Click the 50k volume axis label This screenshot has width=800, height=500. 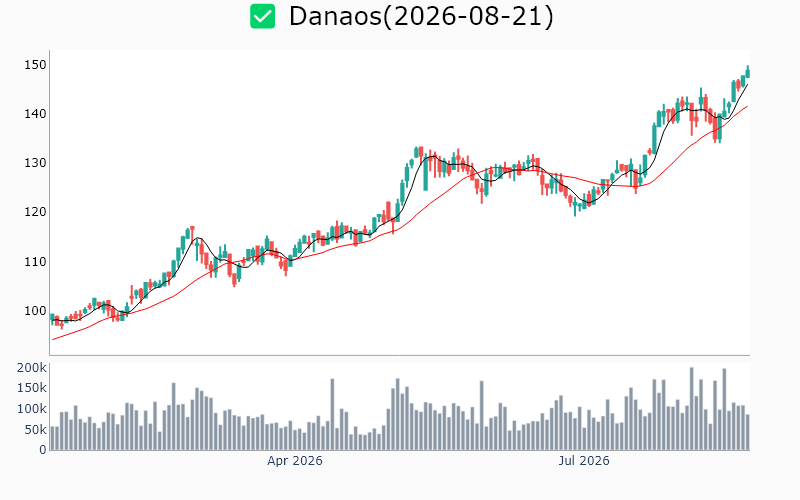[x=35, y=430]
